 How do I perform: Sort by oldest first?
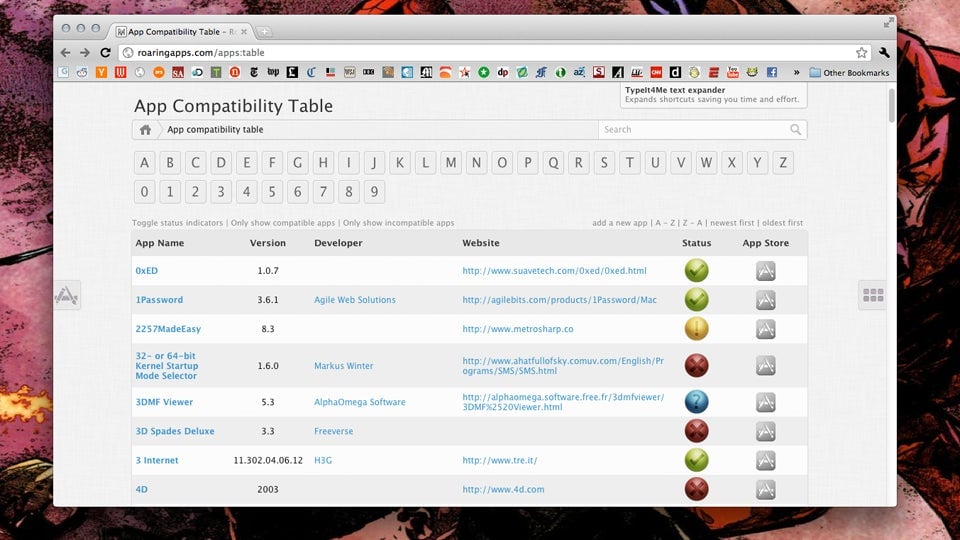782,223
